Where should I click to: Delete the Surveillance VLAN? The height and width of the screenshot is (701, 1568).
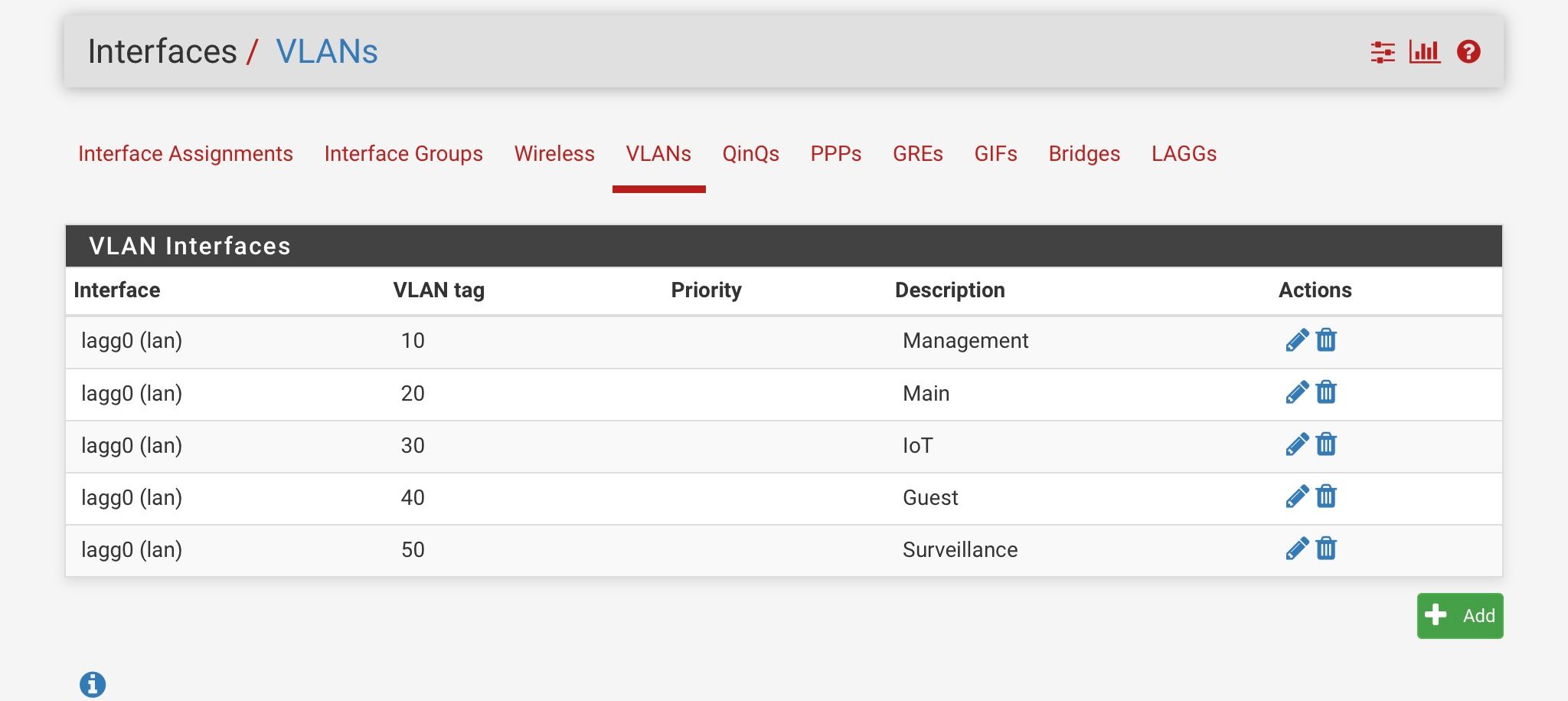[1325, 549]
